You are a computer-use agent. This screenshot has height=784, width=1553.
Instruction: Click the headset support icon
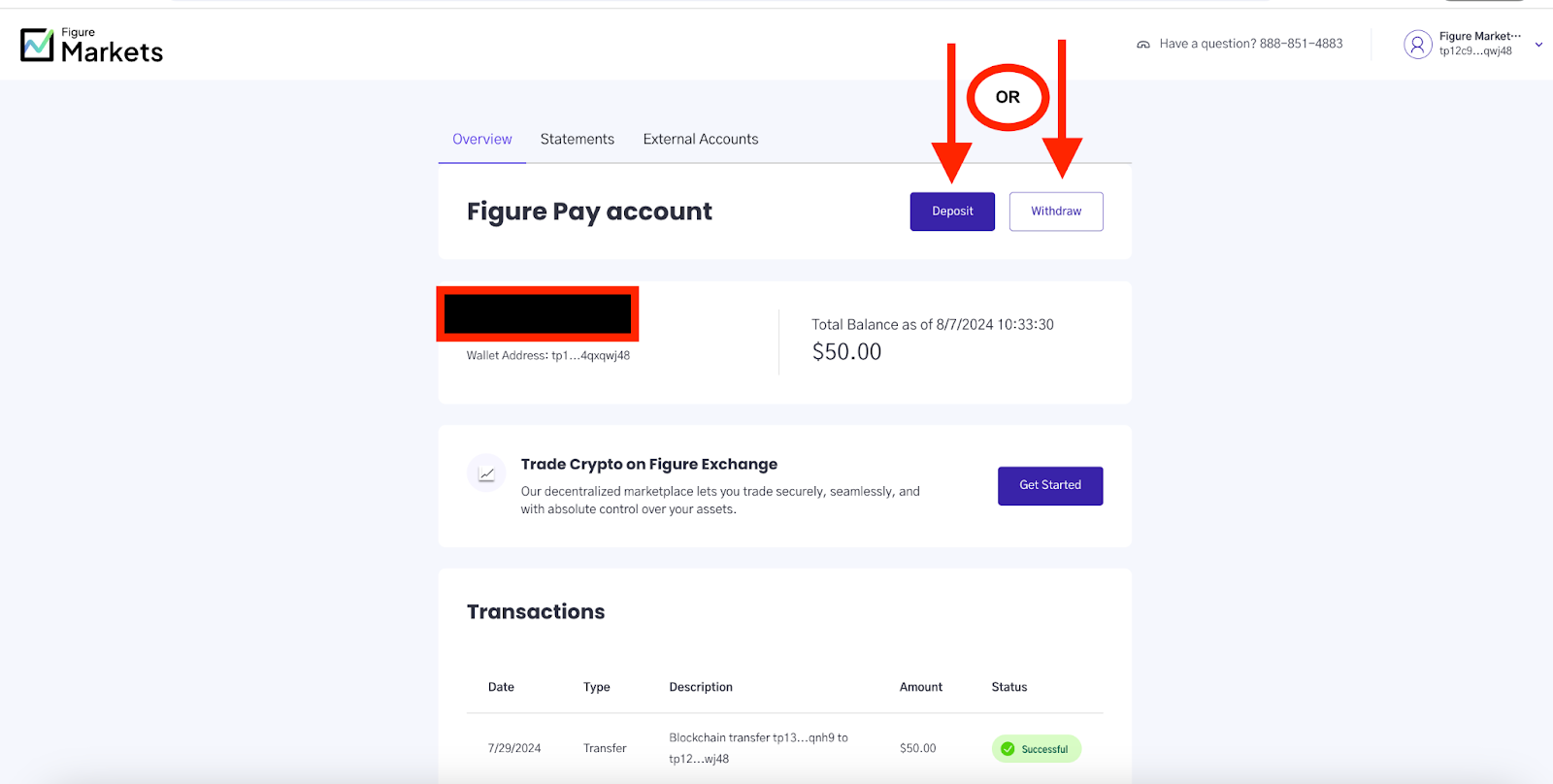click(1143, 45)
